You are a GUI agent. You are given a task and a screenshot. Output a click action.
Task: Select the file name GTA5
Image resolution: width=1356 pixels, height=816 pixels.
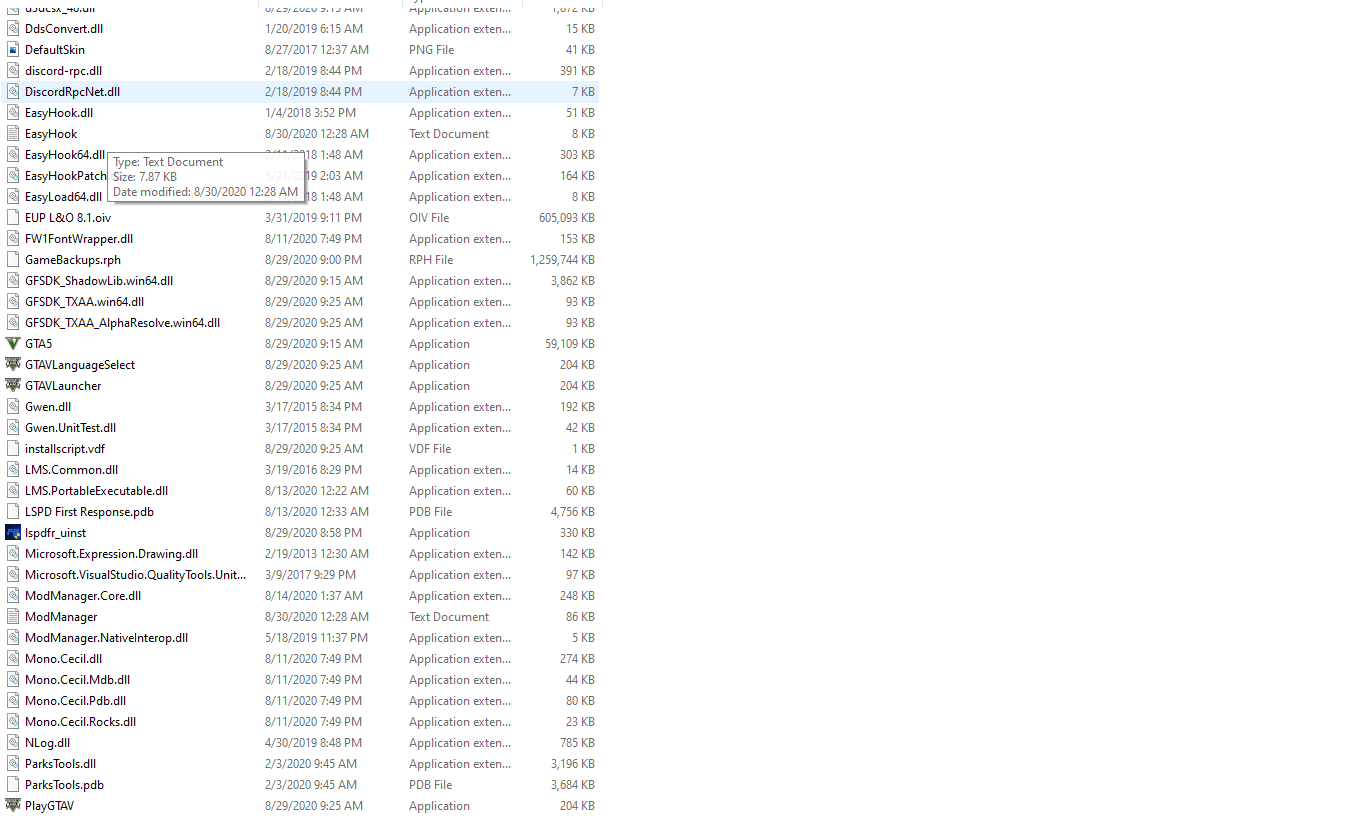click(38, 344)
